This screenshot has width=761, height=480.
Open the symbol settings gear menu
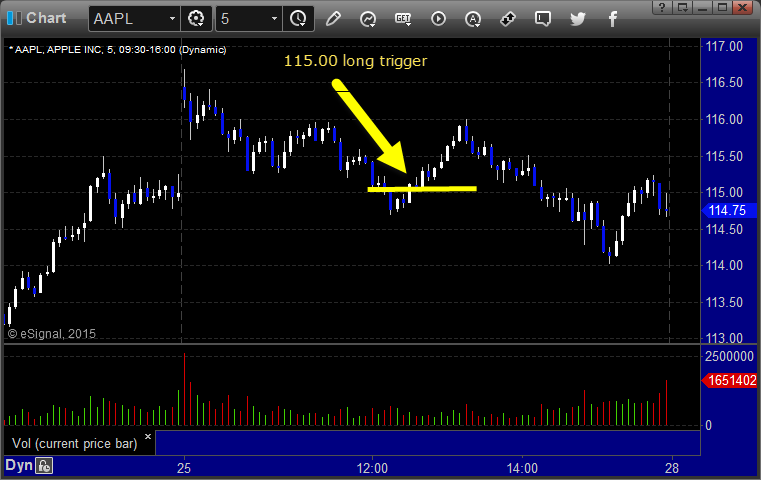tap(196, 19)
